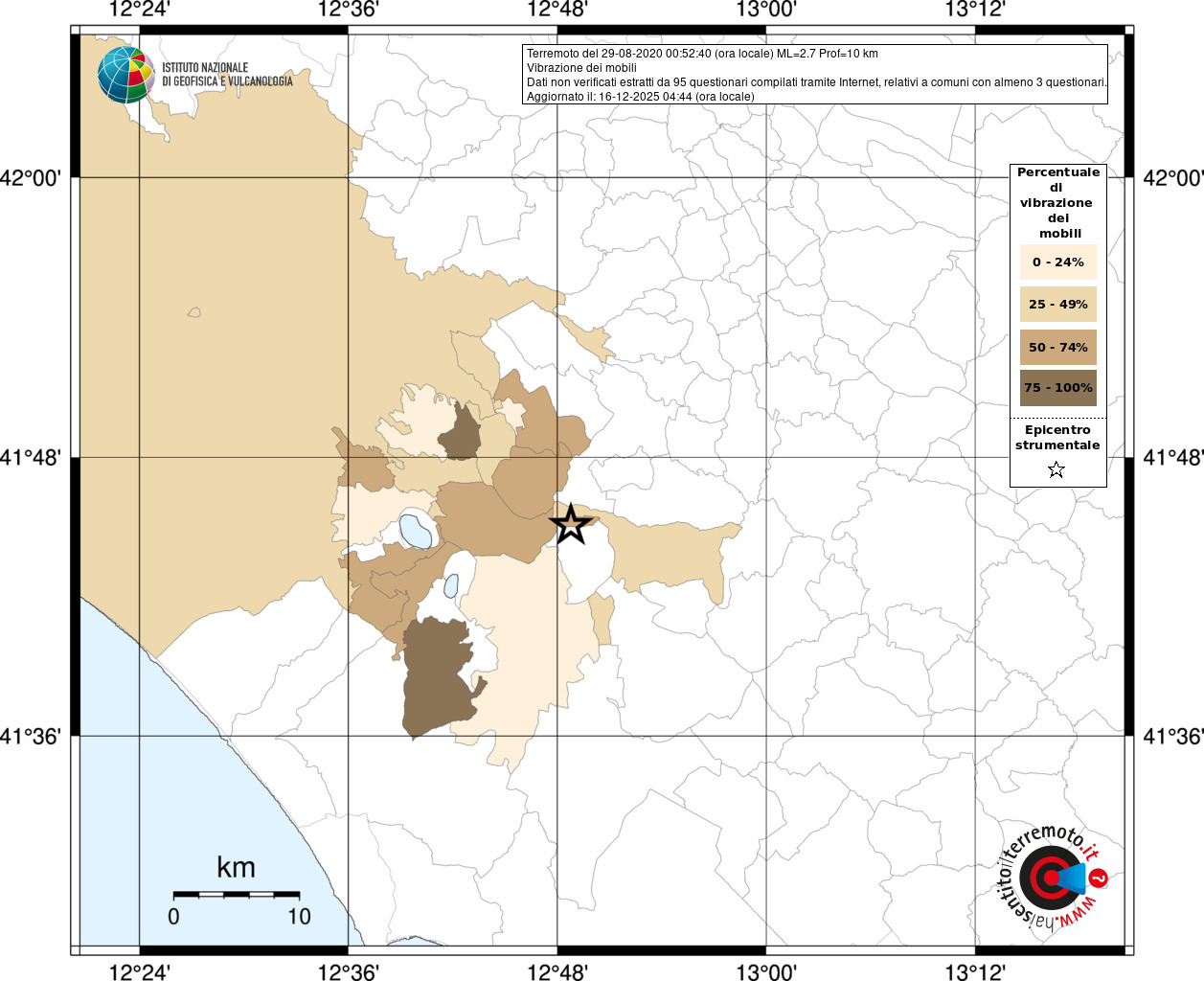Viewport: 1204px width, 981px height.
Task: Click the top axis label 12°36'
Action: coord(349,10)
